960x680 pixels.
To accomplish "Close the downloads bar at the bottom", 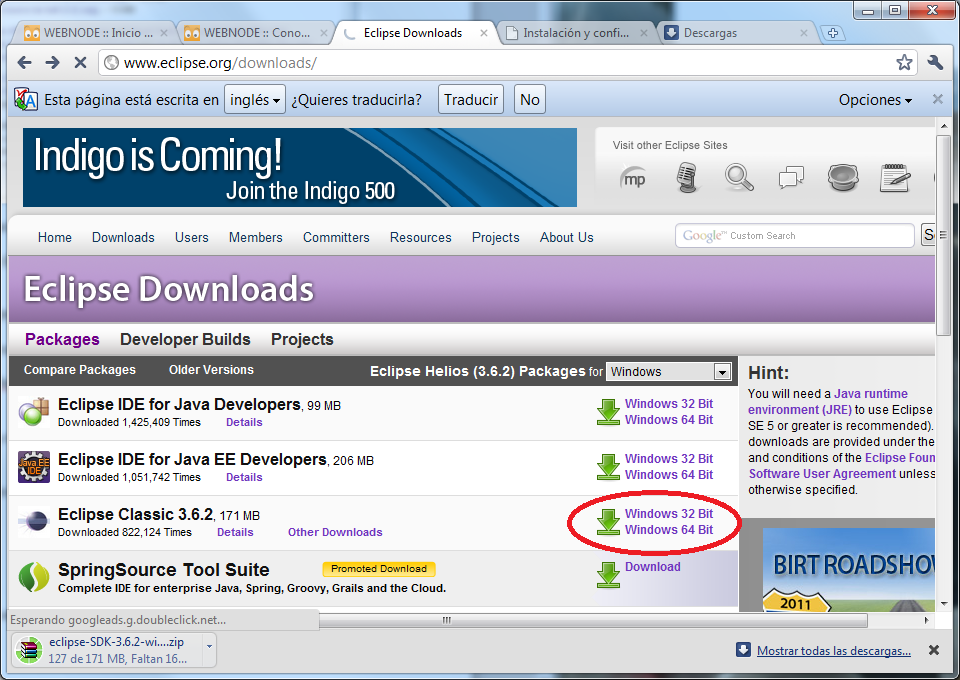I will coord(934,650).
